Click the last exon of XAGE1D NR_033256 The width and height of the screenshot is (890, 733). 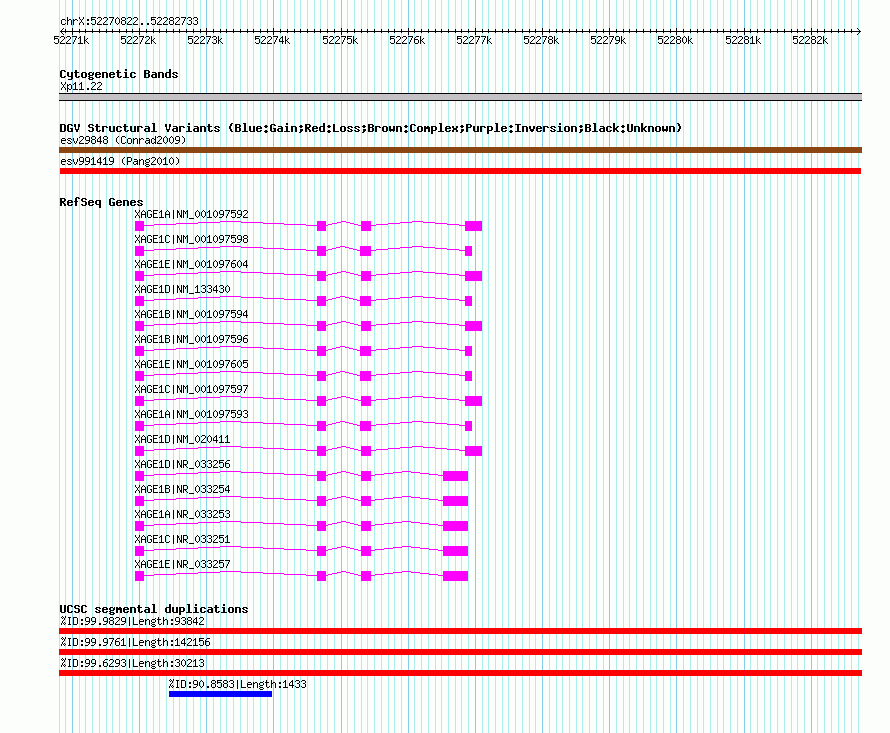coord(456,476)
